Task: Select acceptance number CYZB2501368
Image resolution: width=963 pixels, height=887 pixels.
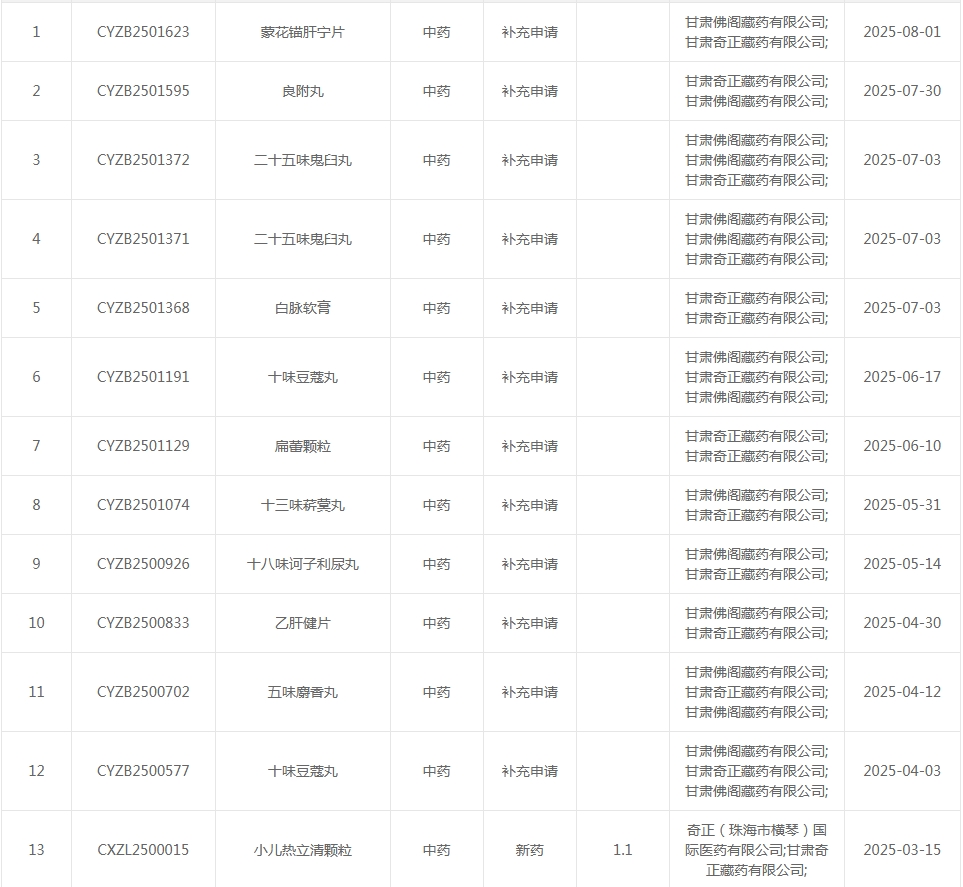Action: click(143, 308)
